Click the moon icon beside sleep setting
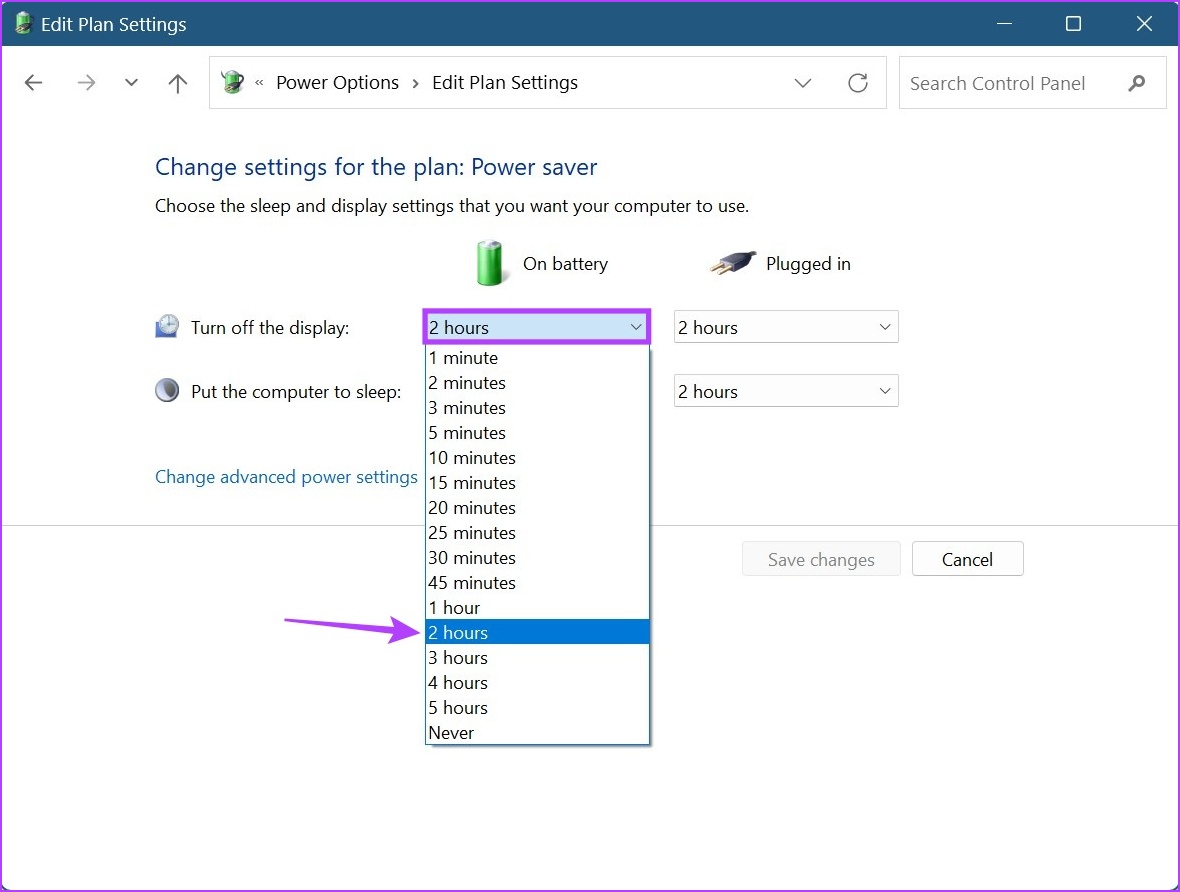The height and width of the screenshot is (892, 1180). click(167, 391)
